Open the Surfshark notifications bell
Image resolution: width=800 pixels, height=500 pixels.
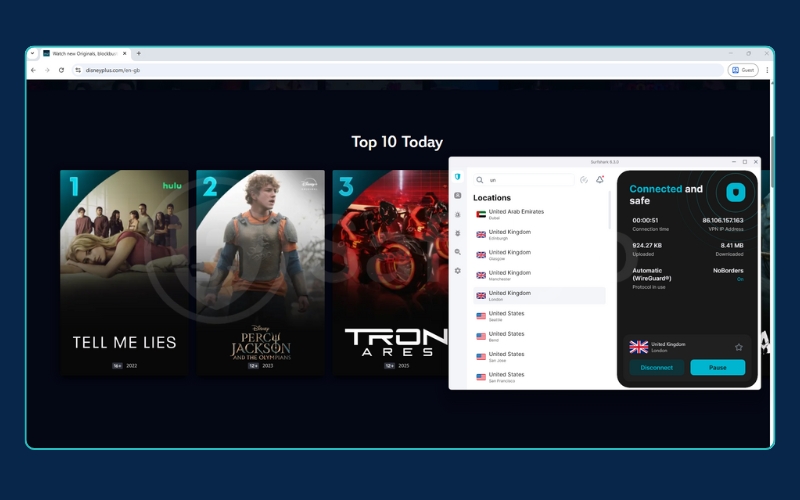tap(600, 180)
